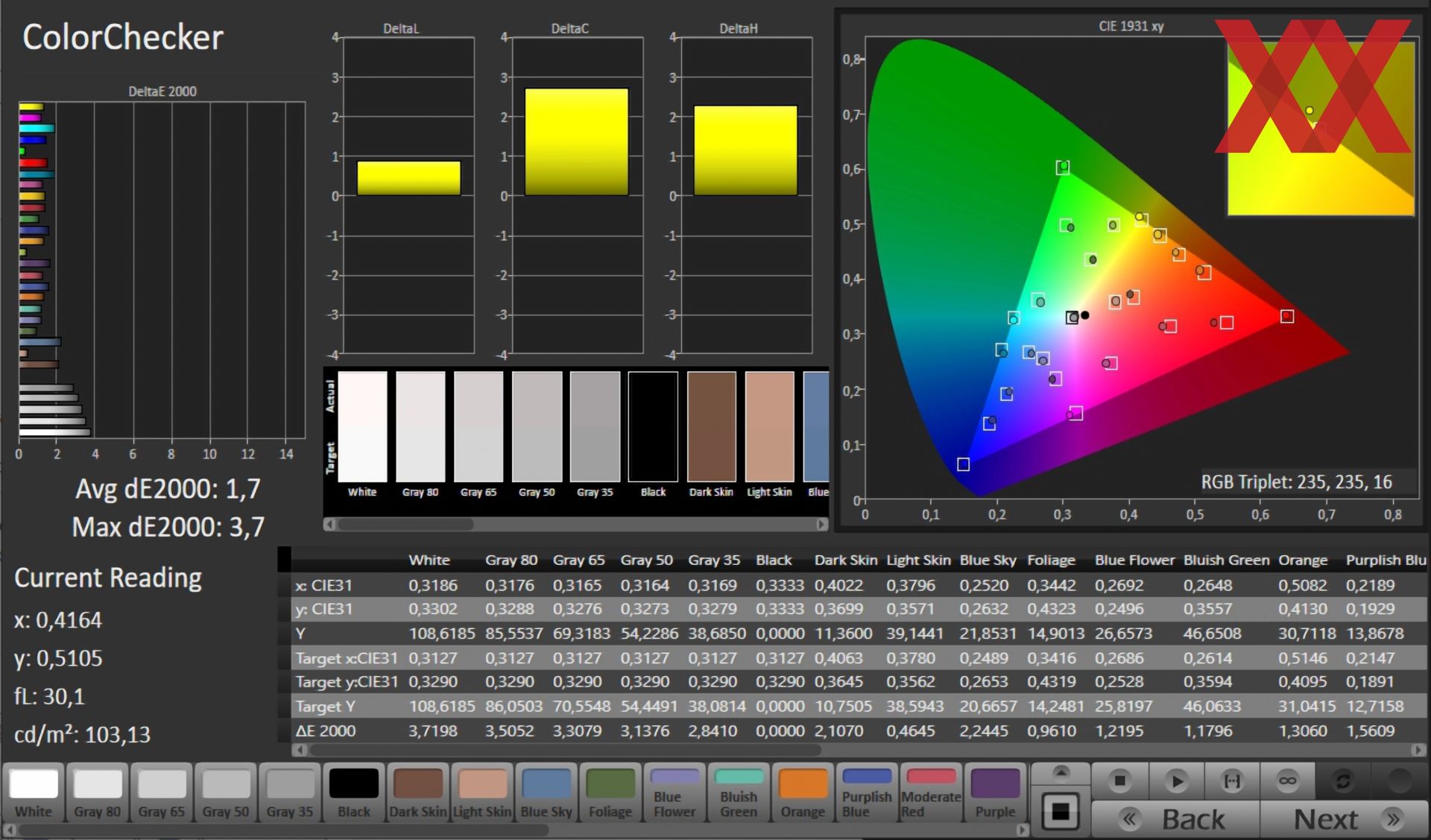Viewport: 1431px width, 840px height.
Task: Click 'Avg dE2000: 1,7' text
Action: [168, 489]
